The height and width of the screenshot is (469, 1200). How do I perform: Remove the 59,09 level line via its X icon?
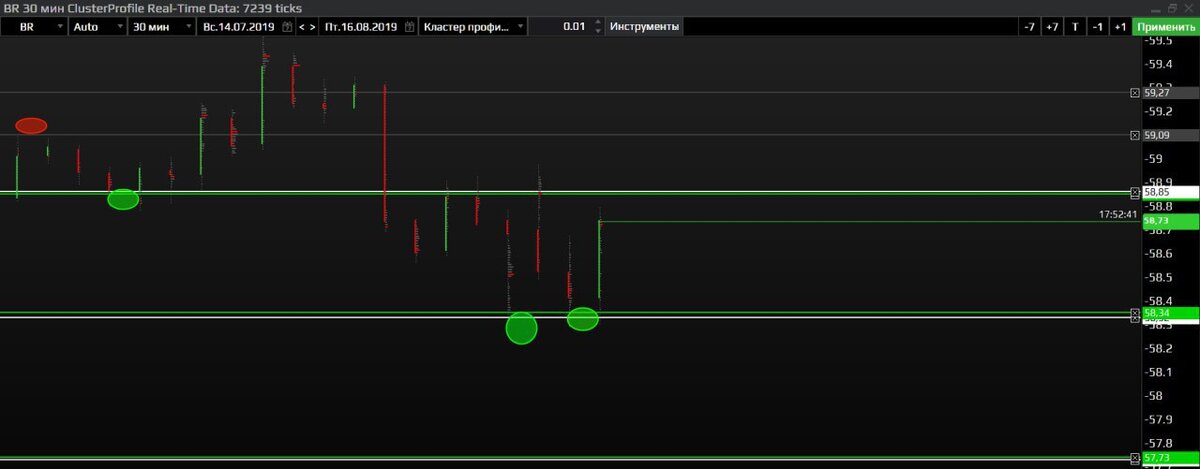tap(1134, 134)
